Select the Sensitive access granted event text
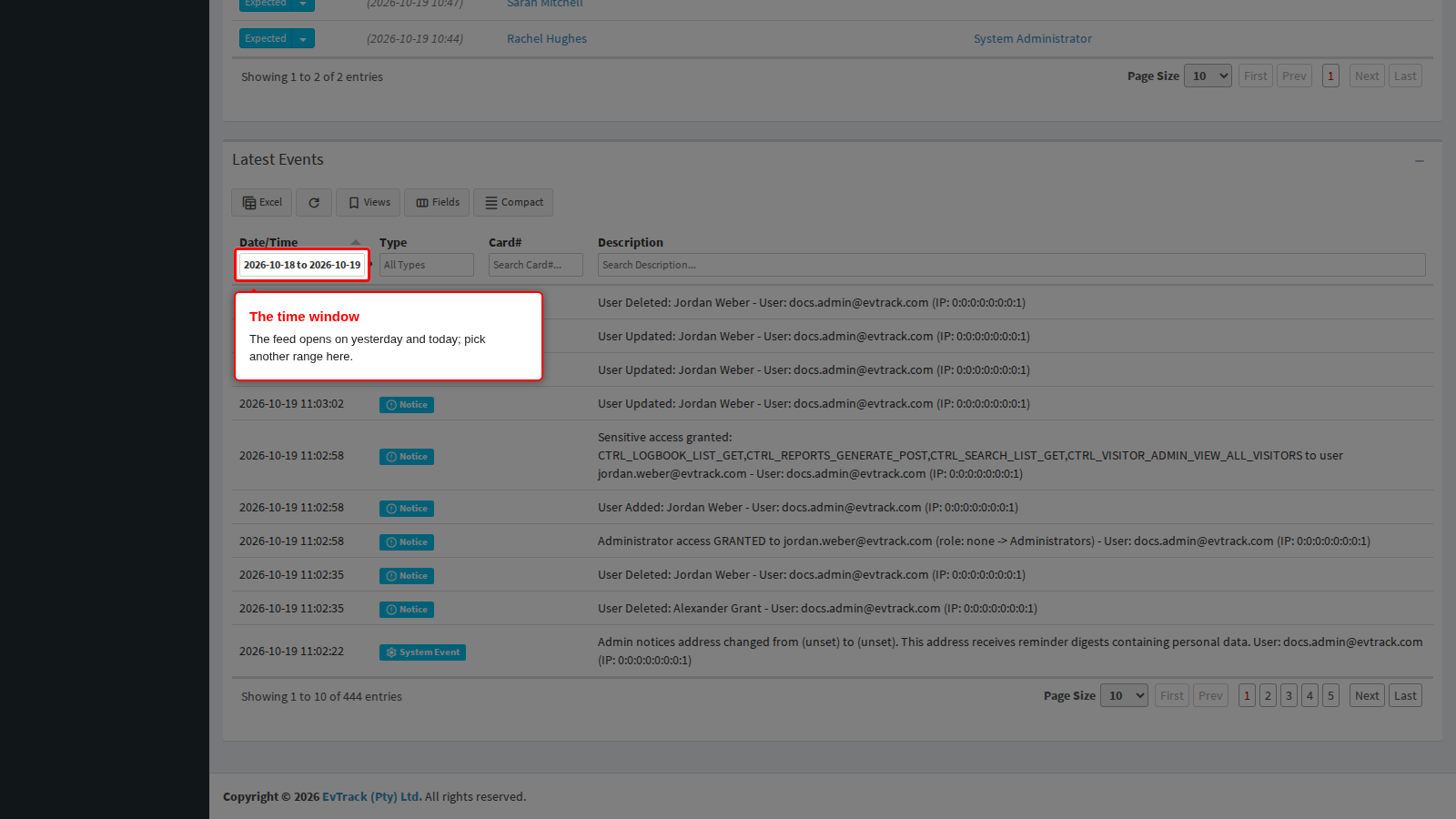1456x819 pixels. coord(970,456)
